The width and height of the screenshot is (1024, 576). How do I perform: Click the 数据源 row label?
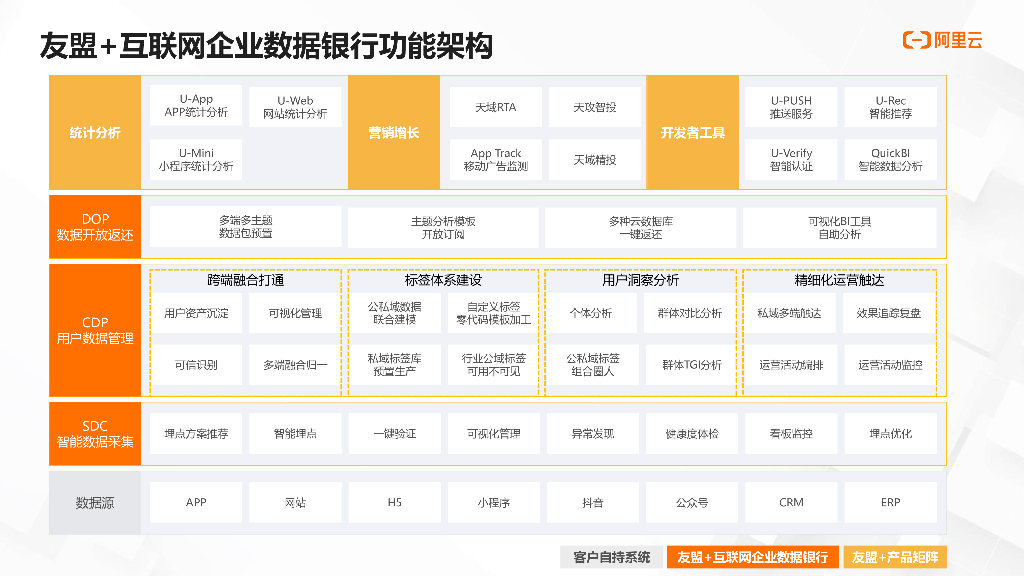(x=95, y=503)
